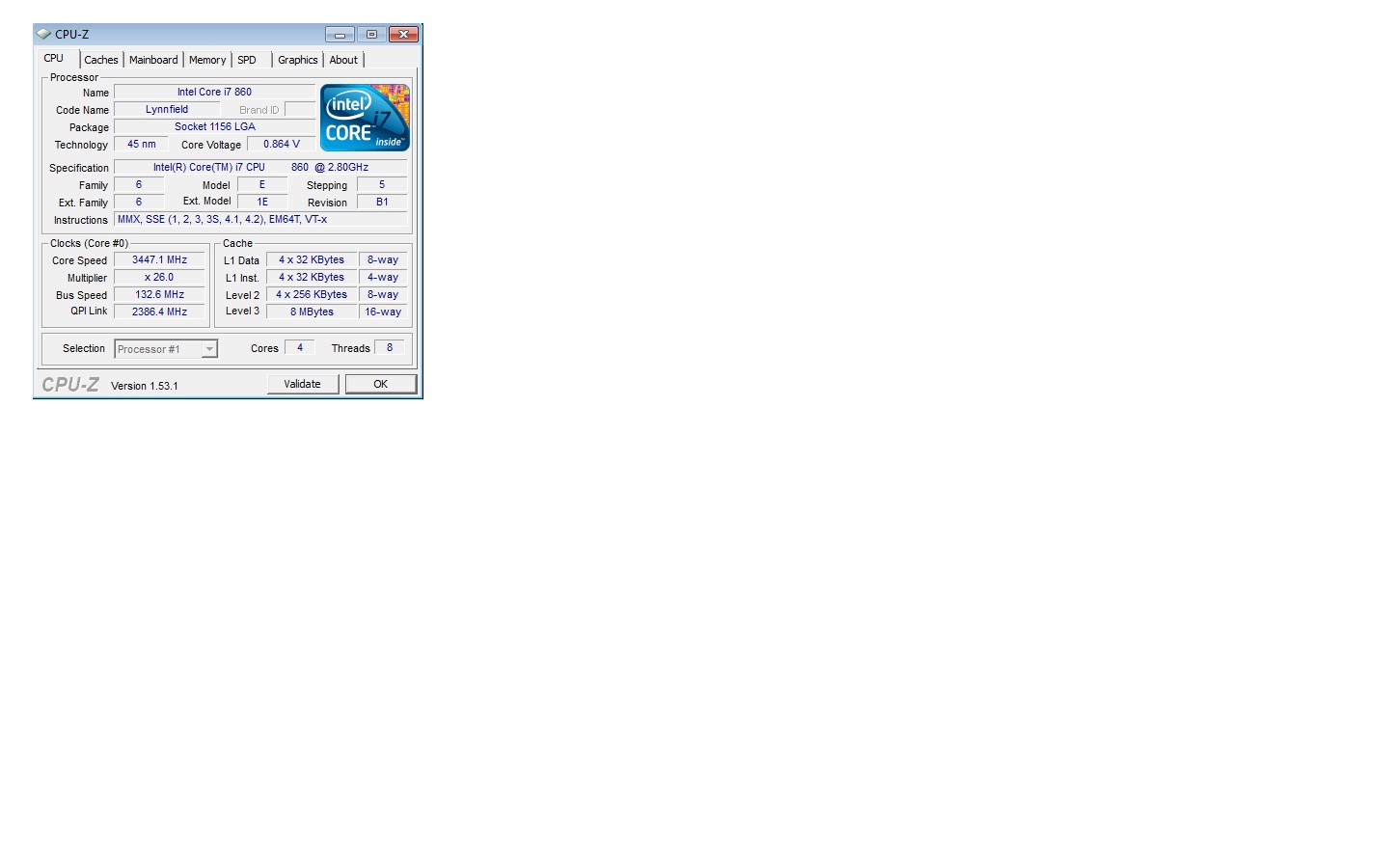Click the Level 3 16-way value
The image size is (1389, 868).
coord(383,312)
